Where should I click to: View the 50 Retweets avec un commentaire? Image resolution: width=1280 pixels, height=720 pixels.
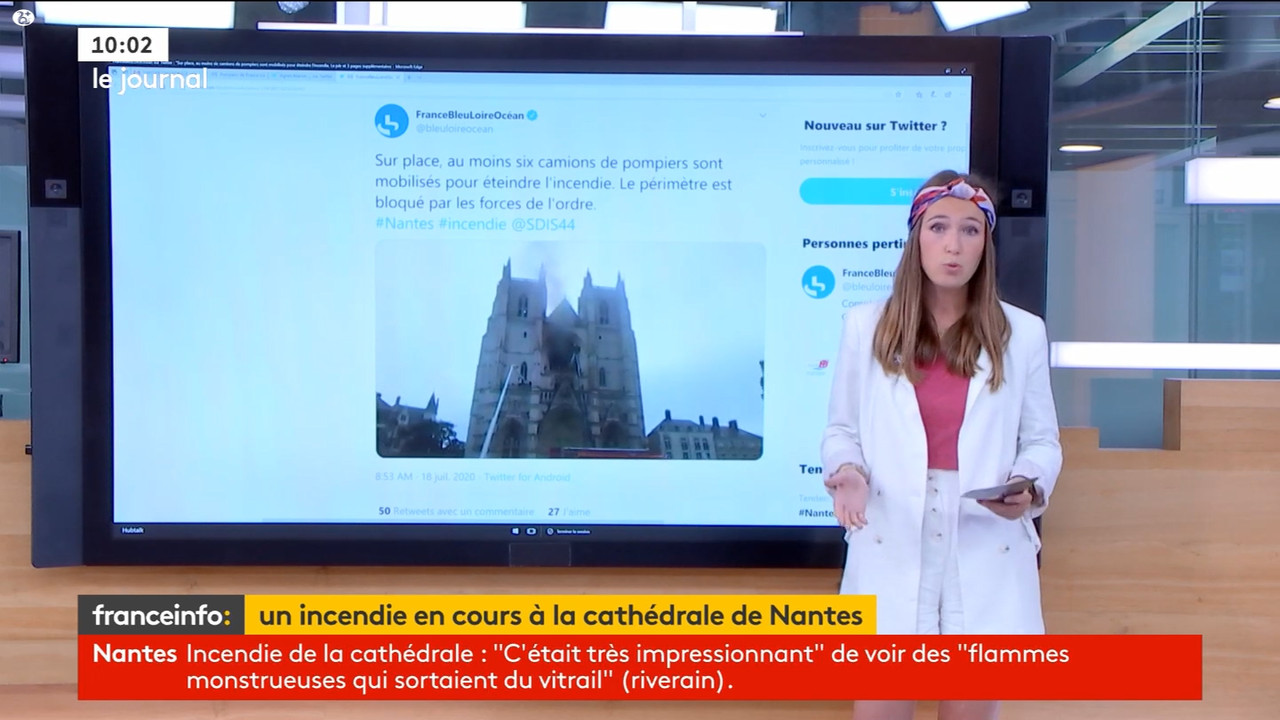coord(456,511)
